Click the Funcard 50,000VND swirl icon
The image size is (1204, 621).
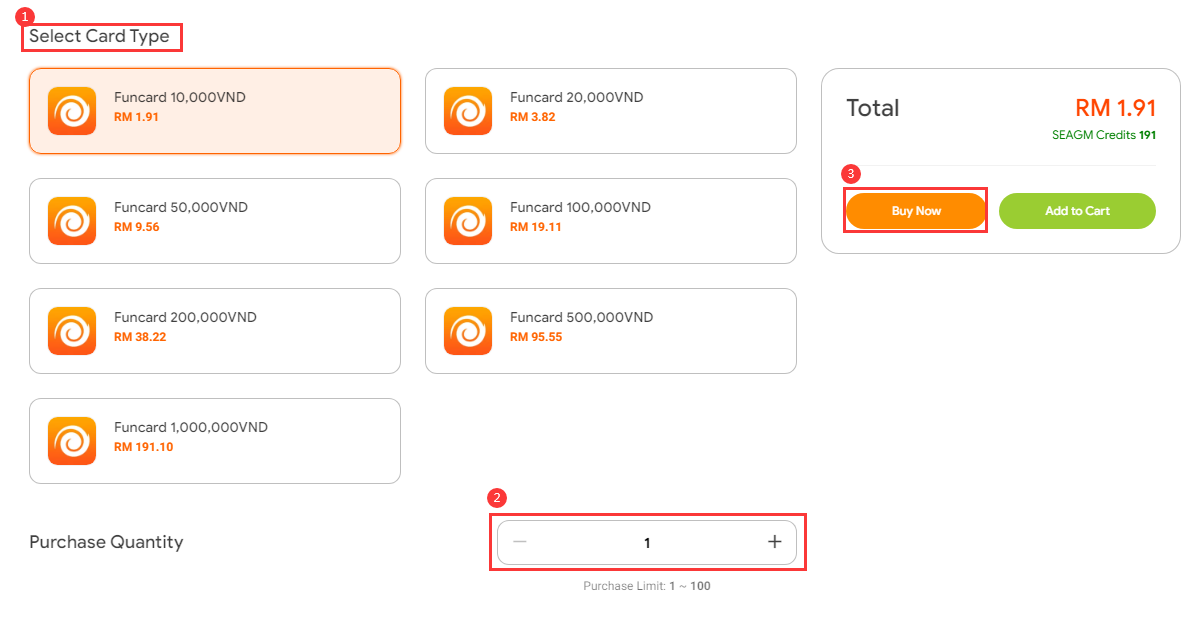(72, 221)
